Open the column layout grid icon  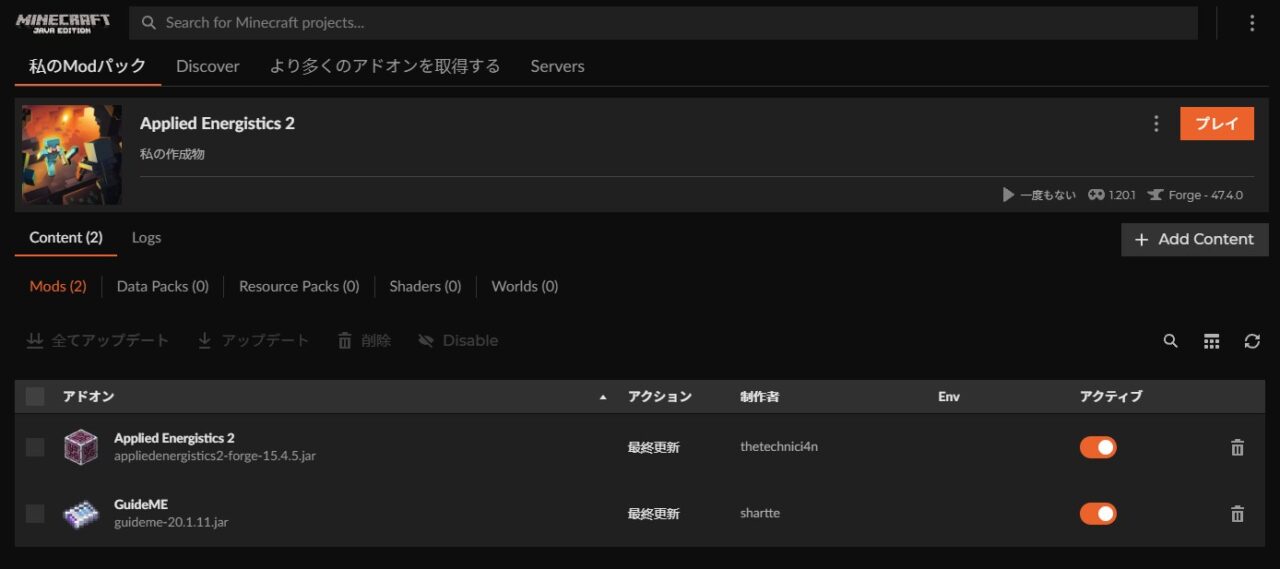(x=1211, y=341)
